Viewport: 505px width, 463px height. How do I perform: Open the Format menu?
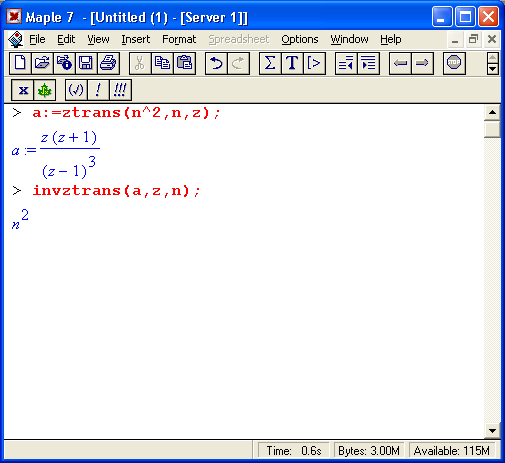[x=179, y=39]
